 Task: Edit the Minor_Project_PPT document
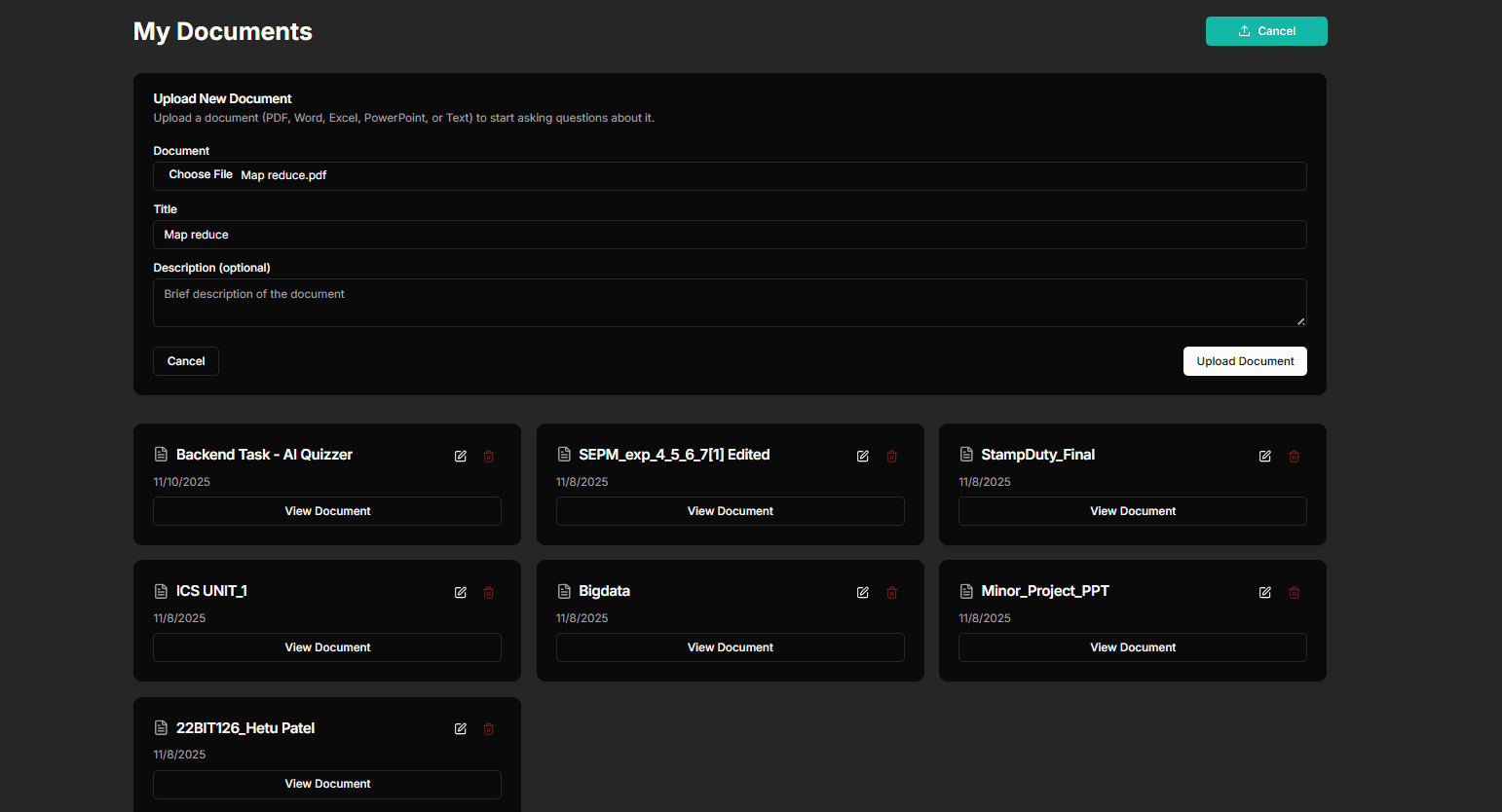1265,592
